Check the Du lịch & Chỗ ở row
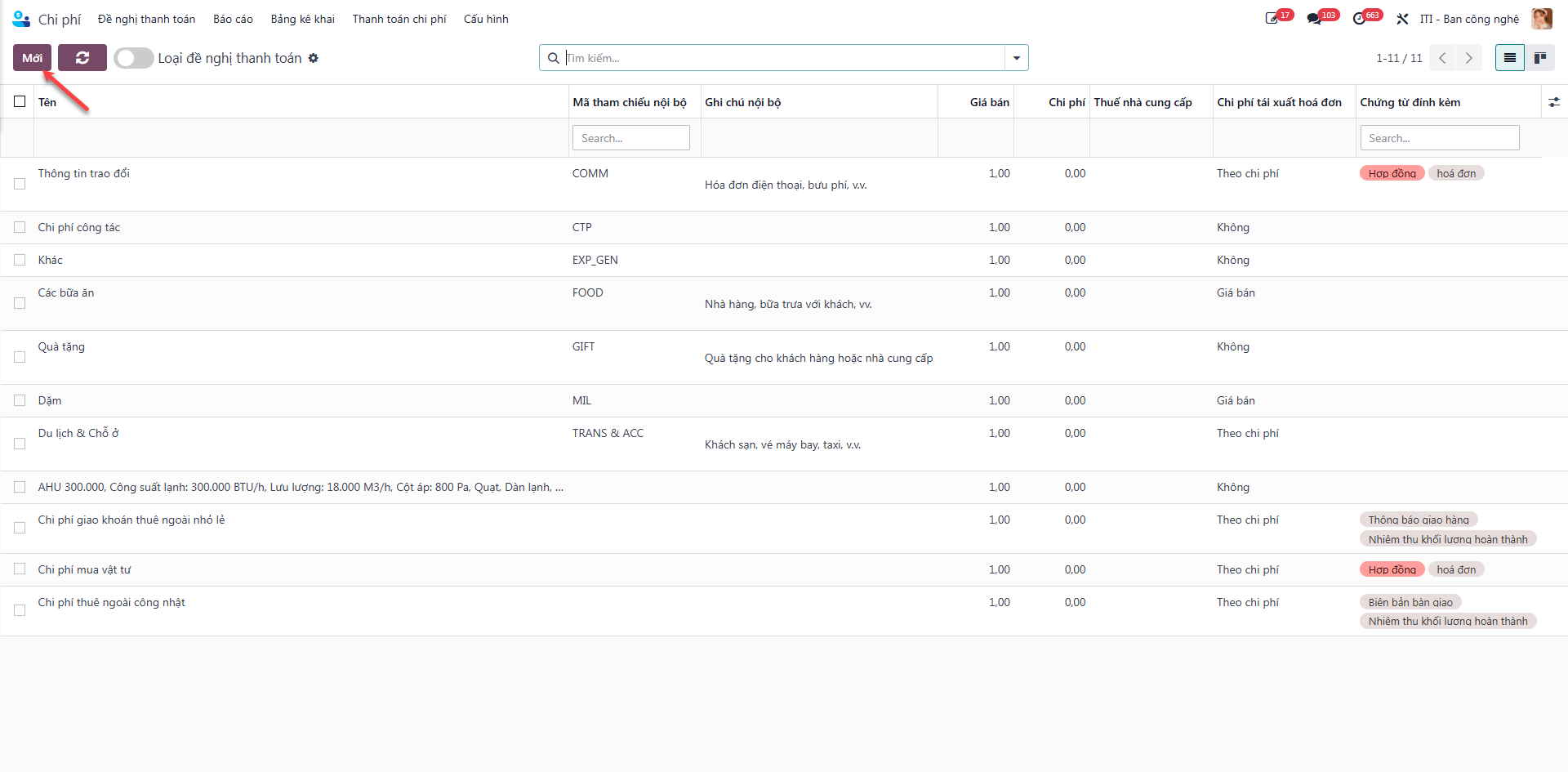 click(x=20, y=444)
